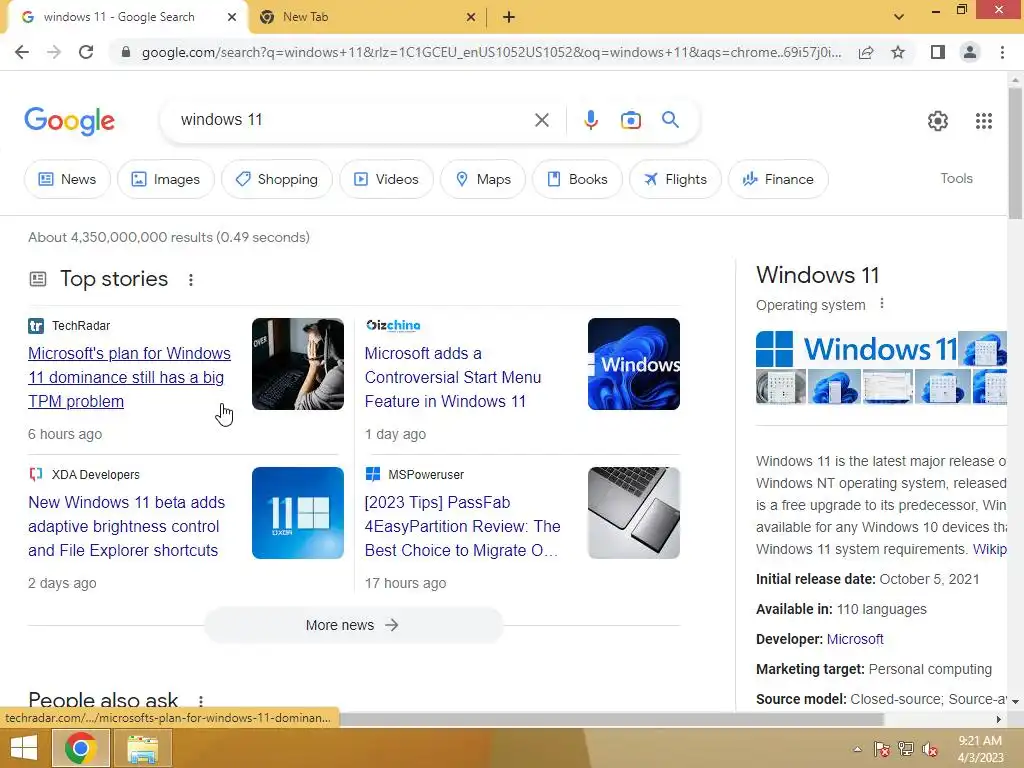Image resolution: width=1024 pixels, height=768 pixels.
Task: Open the browser side panel
Action: [938, 52]
